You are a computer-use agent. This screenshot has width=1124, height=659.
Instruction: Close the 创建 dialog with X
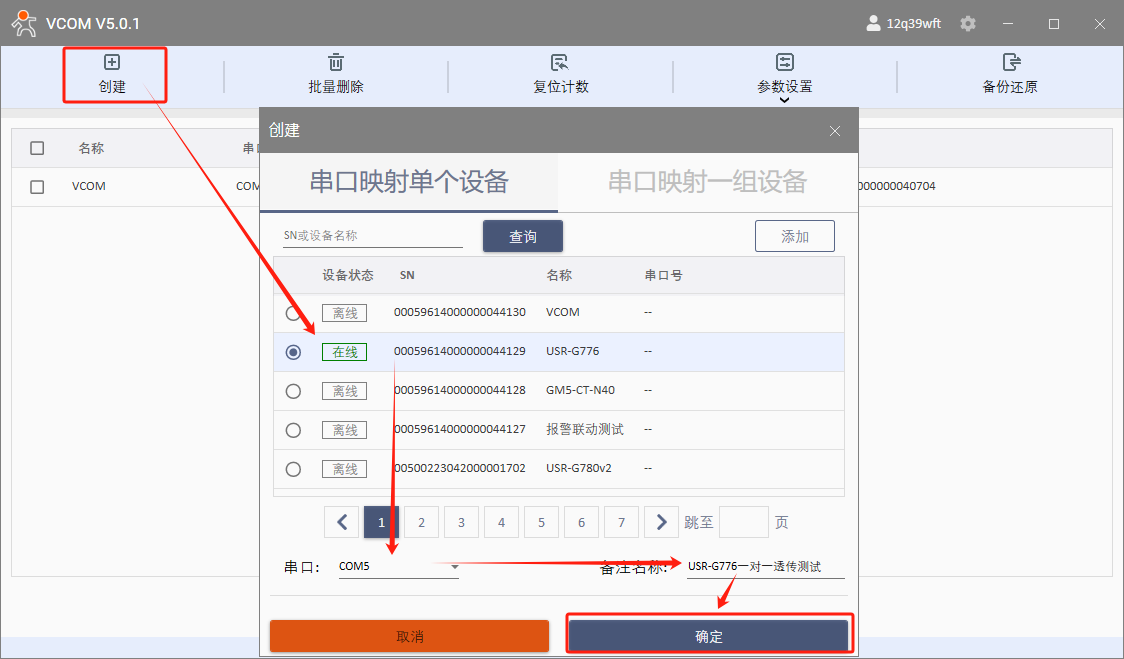click(835, 131)
